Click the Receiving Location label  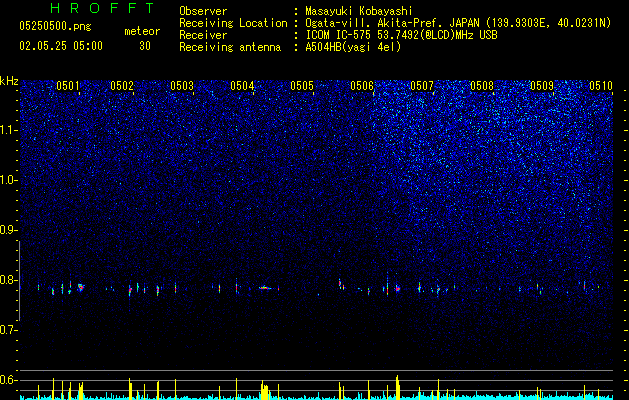[x=233, y=23]
